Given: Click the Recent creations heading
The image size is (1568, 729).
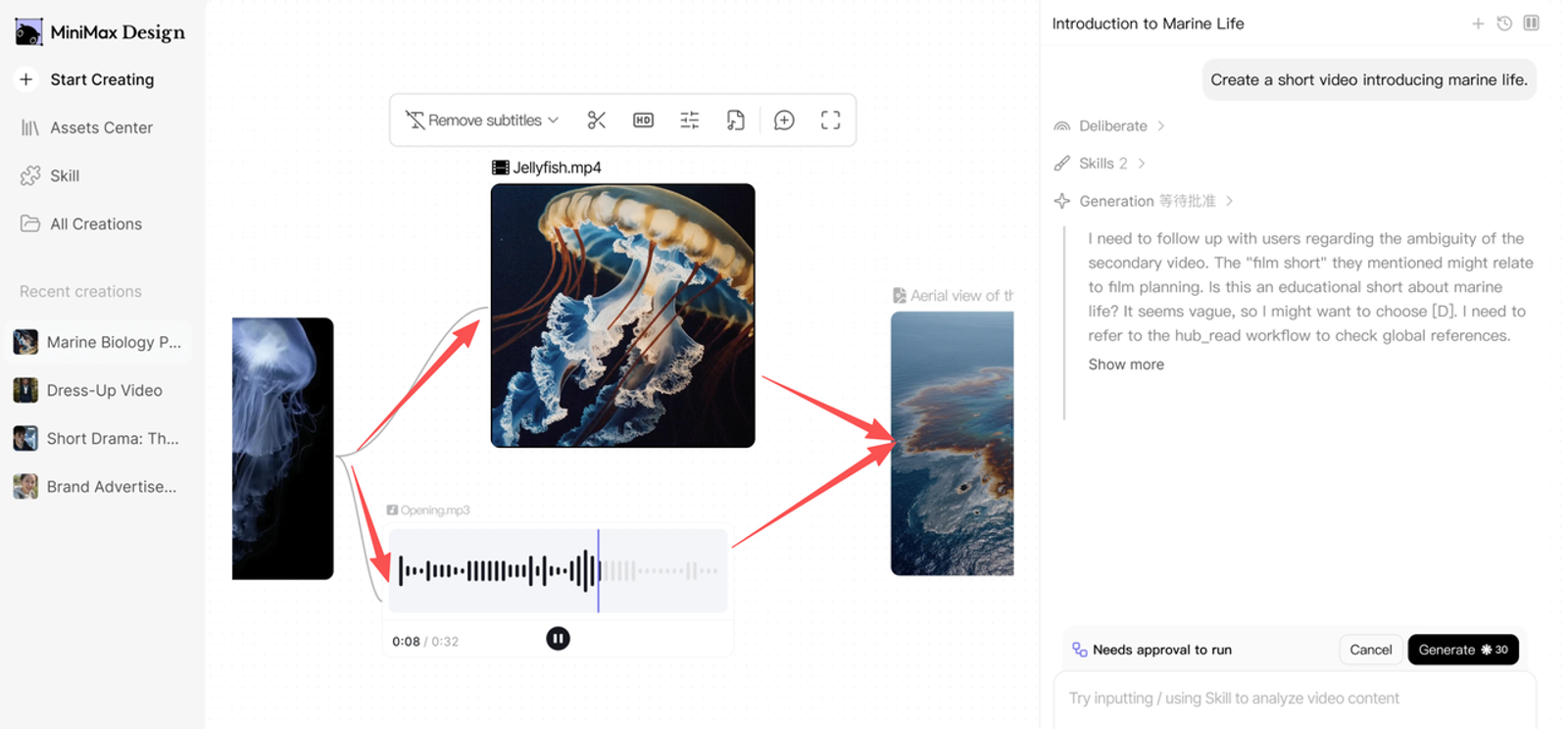Looking at the screenshot, I should click(80, 291).
